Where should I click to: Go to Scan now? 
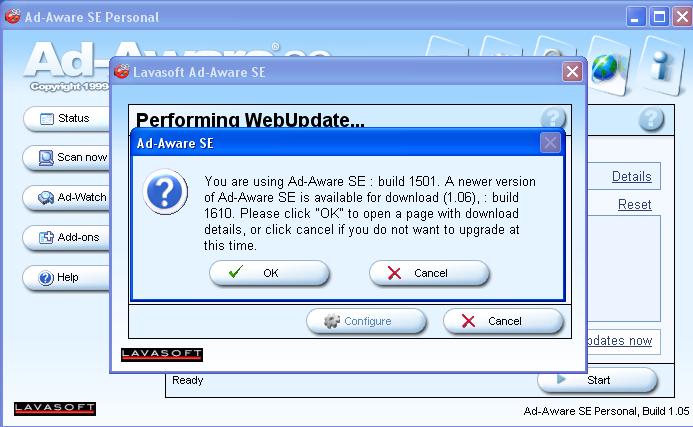tap(66, 158)
